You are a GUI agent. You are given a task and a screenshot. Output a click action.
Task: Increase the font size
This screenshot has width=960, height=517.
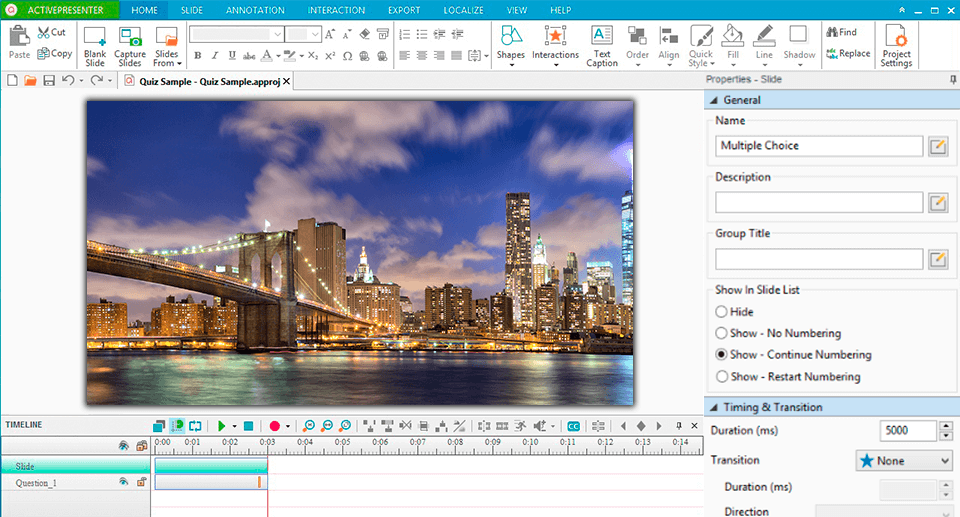(330, 34)
